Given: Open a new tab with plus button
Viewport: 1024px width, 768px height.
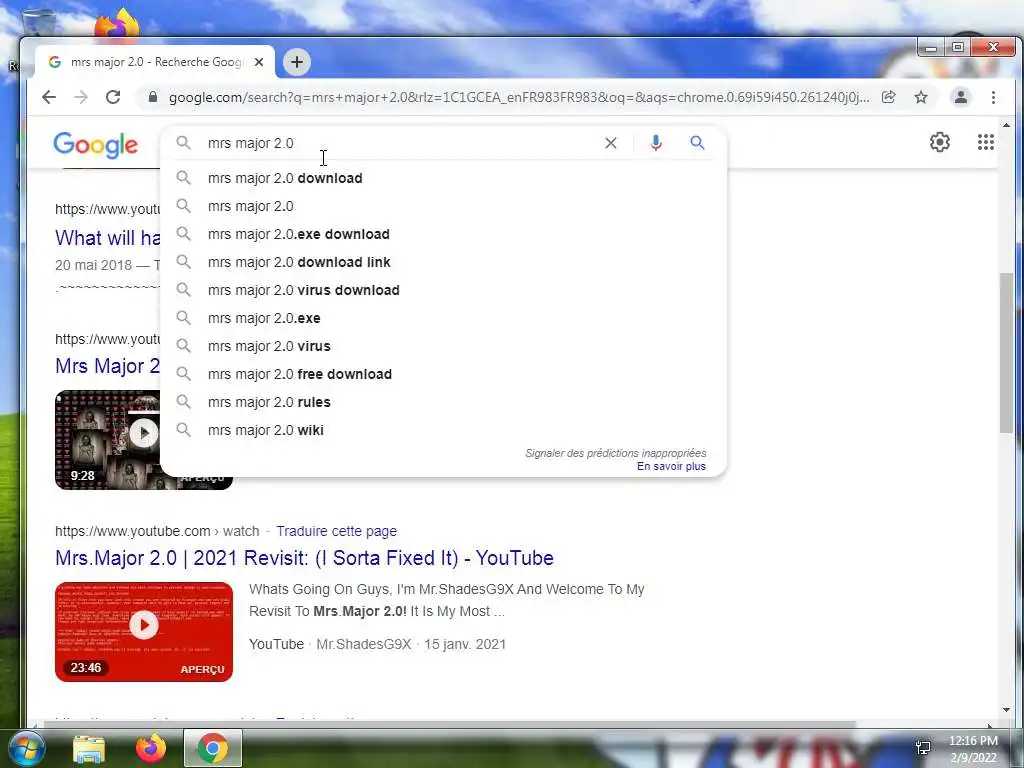Looking at the screenshot, I should click(x=296, y=62).
